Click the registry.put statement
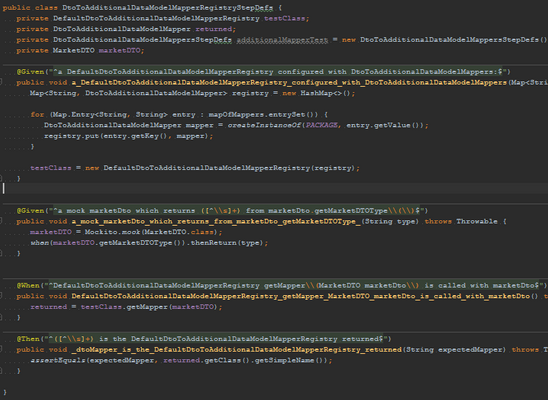Viewport: 548px width, 400px height. point(128,136)
